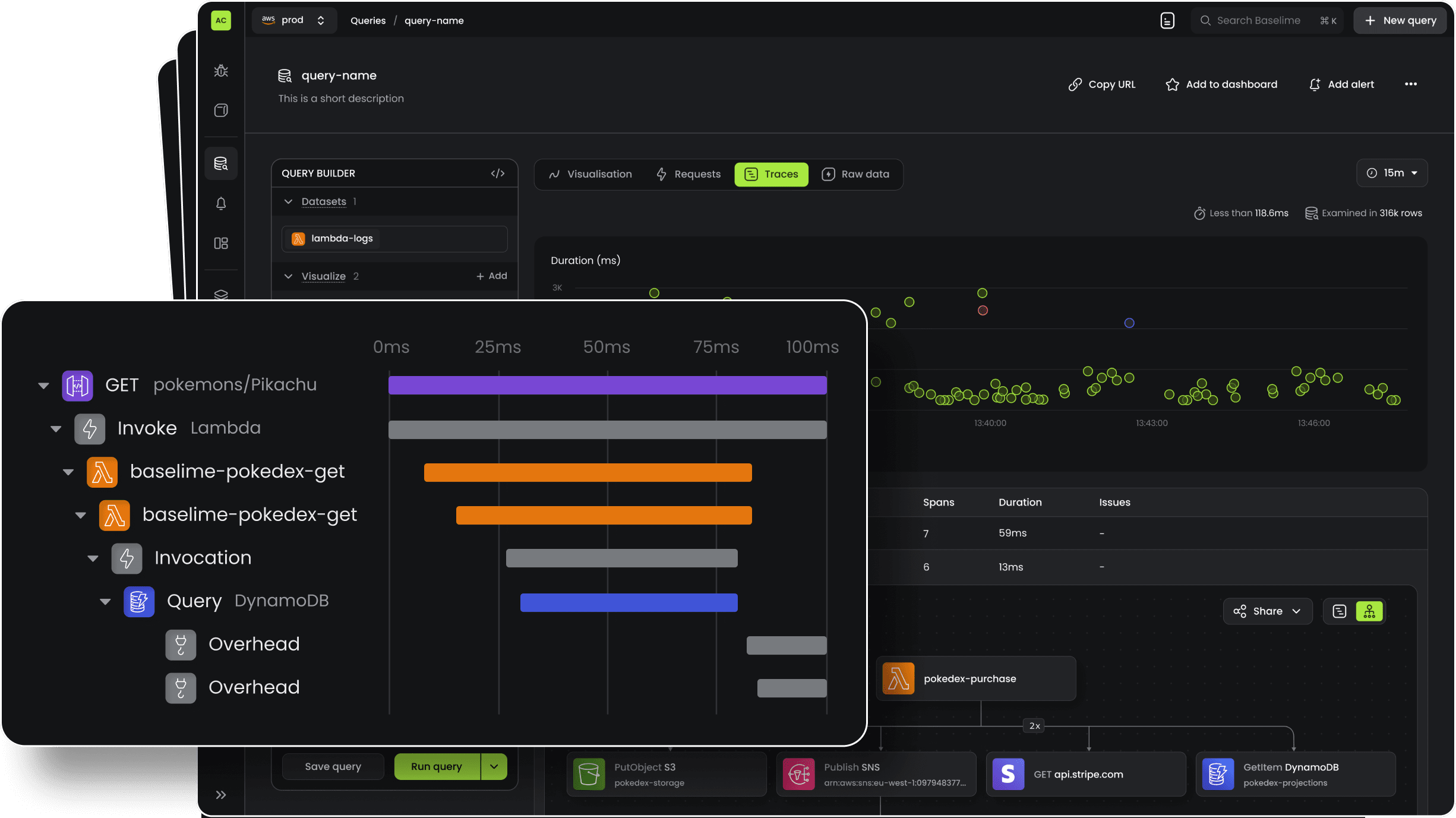The image size is (1456, 818).
Task: Click the Run query button
Action: tap(437, 766)
